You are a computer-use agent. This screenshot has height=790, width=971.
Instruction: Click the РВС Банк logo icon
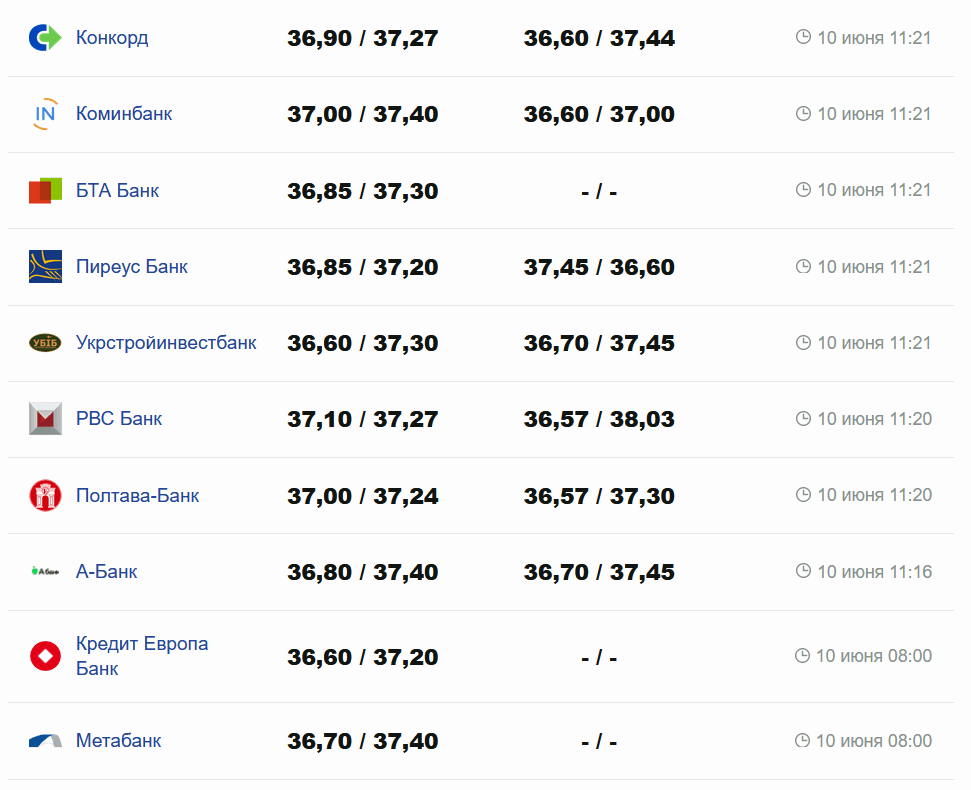(x=45, y=419)
